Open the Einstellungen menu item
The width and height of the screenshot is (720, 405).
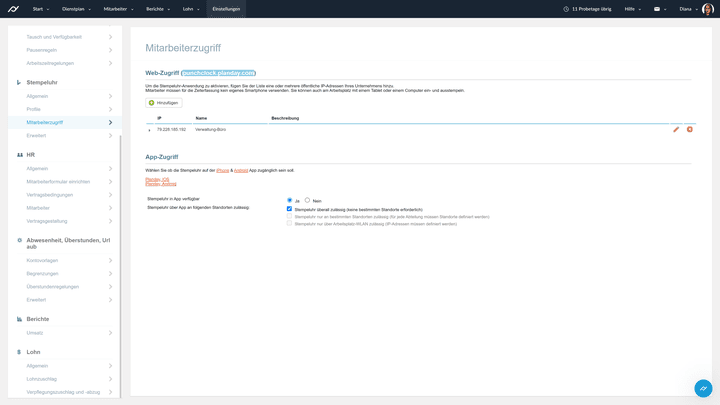[x=226, y=8]
